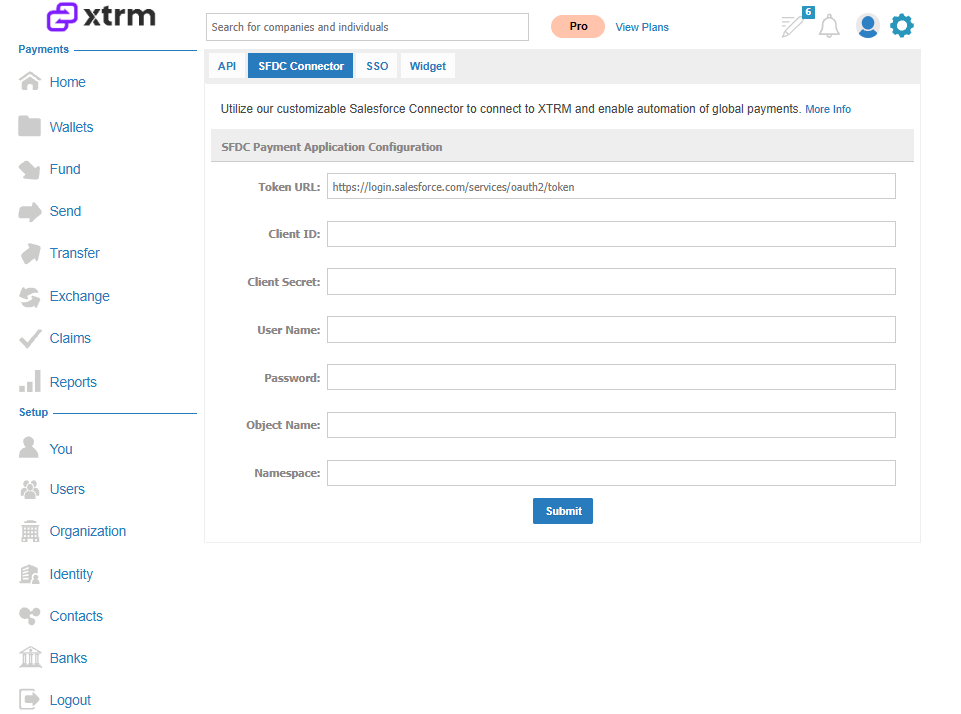Click the Users group icon
Image resolution: width=961 pixels, height=714 pixels.
[29, 489]
